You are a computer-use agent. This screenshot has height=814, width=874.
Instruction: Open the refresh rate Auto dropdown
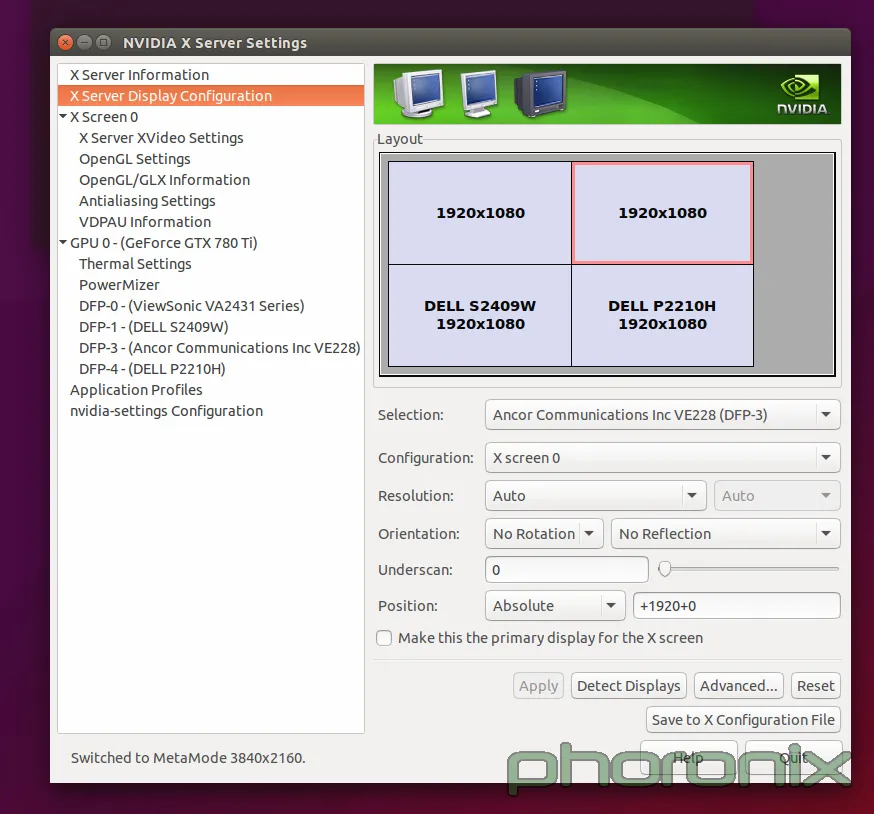coord(777,496)
